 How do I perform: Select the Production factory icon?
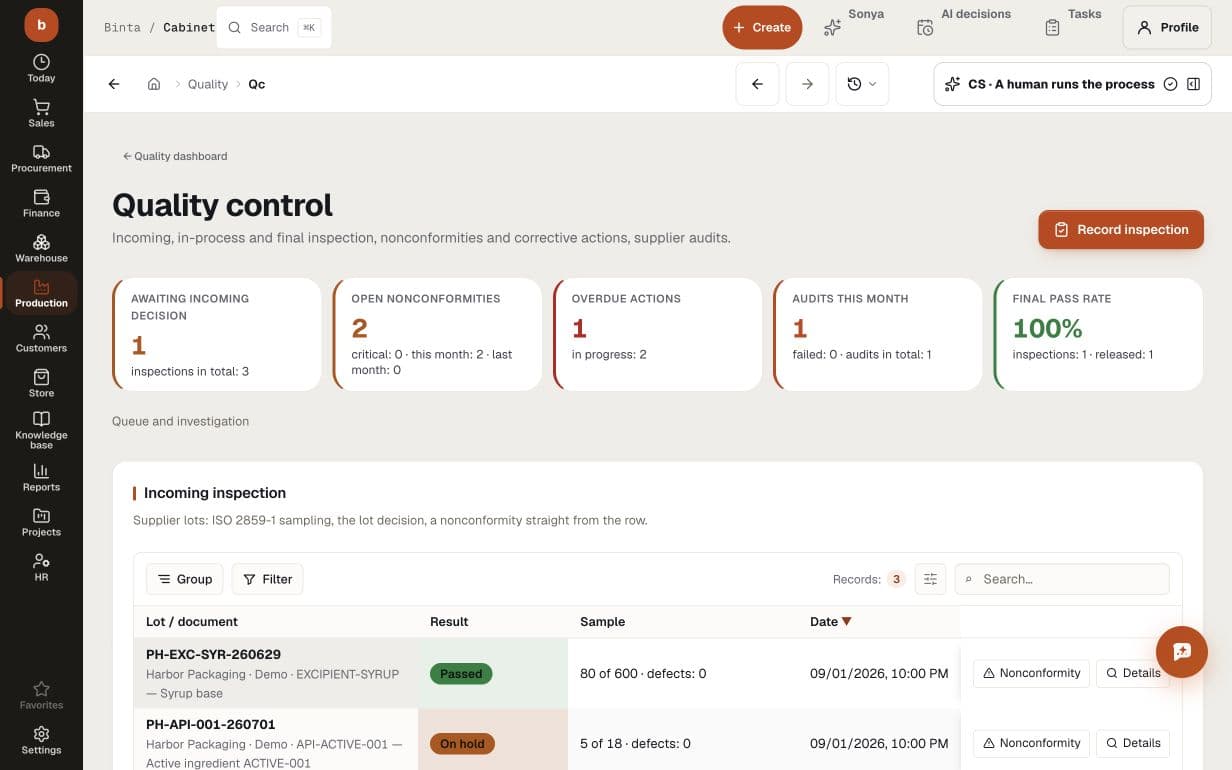[x=41, y=287]
